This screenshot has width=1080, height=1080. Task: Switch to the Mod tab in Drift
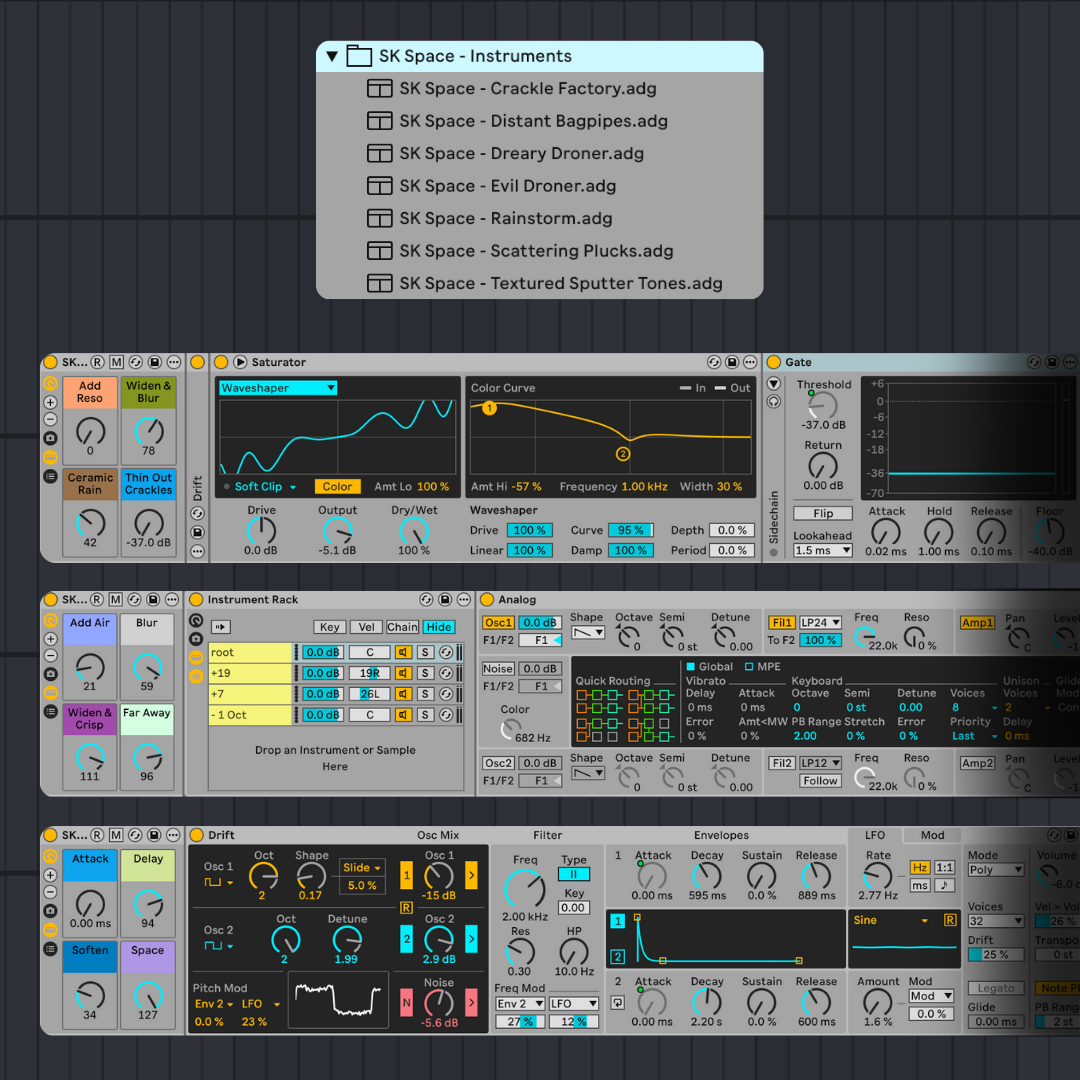point(932,835)
